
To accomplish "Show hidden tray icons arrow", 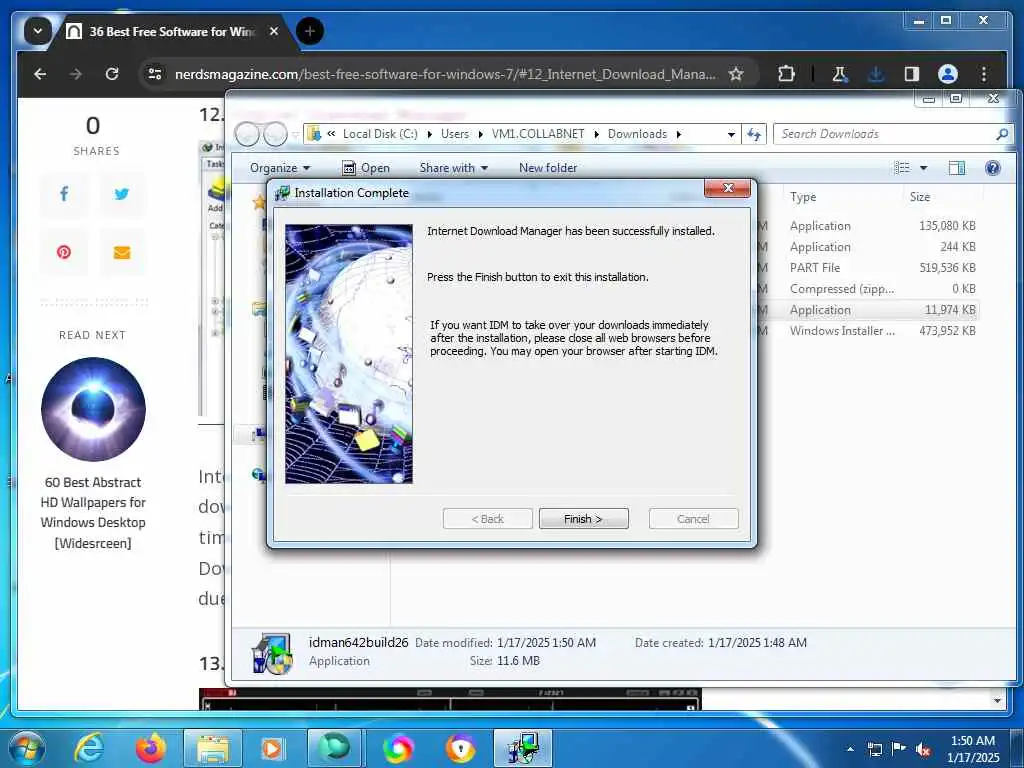I will coord(850,749).
